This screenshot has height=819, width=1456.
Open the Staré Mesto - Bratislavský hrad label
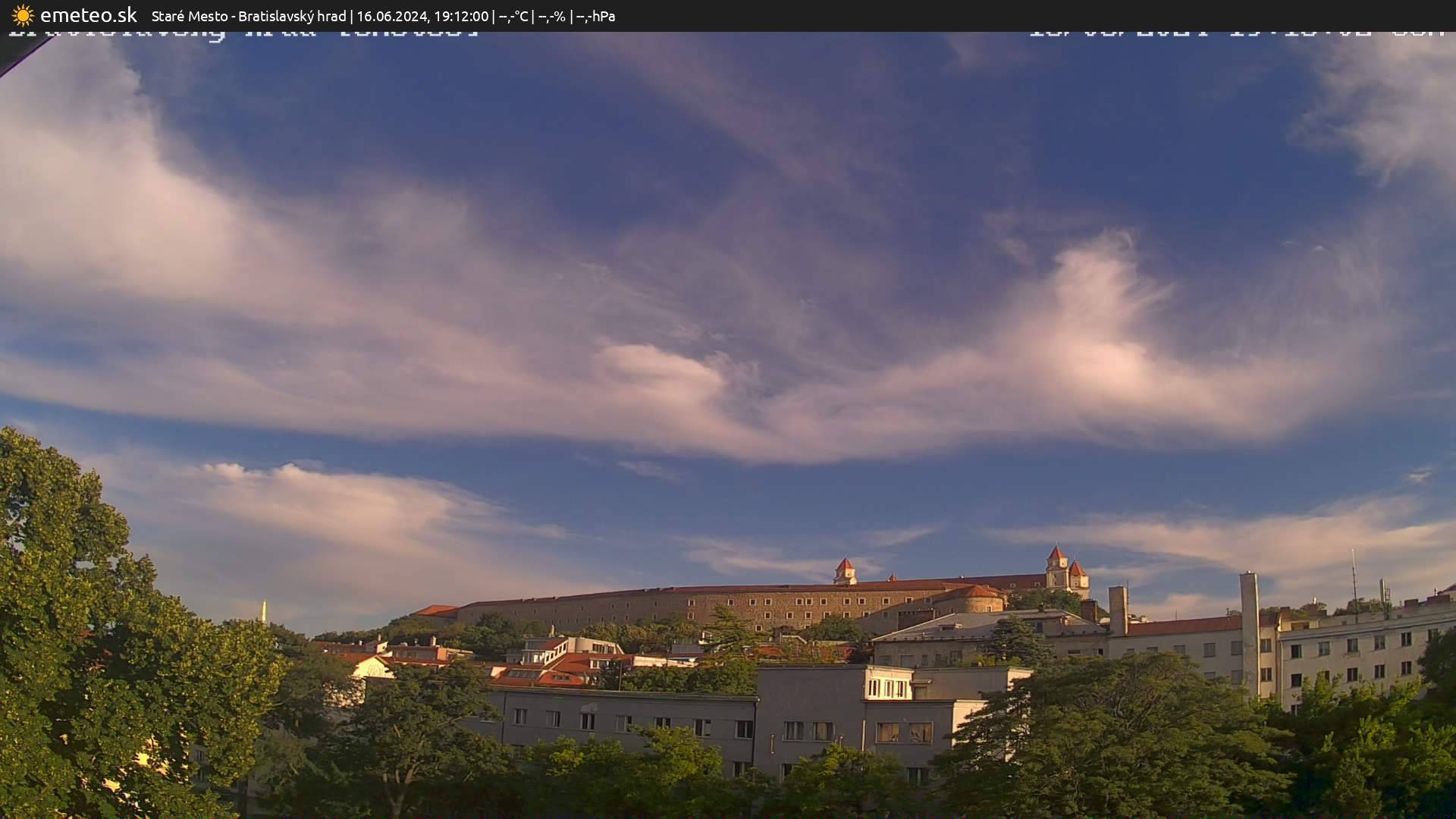250,14
